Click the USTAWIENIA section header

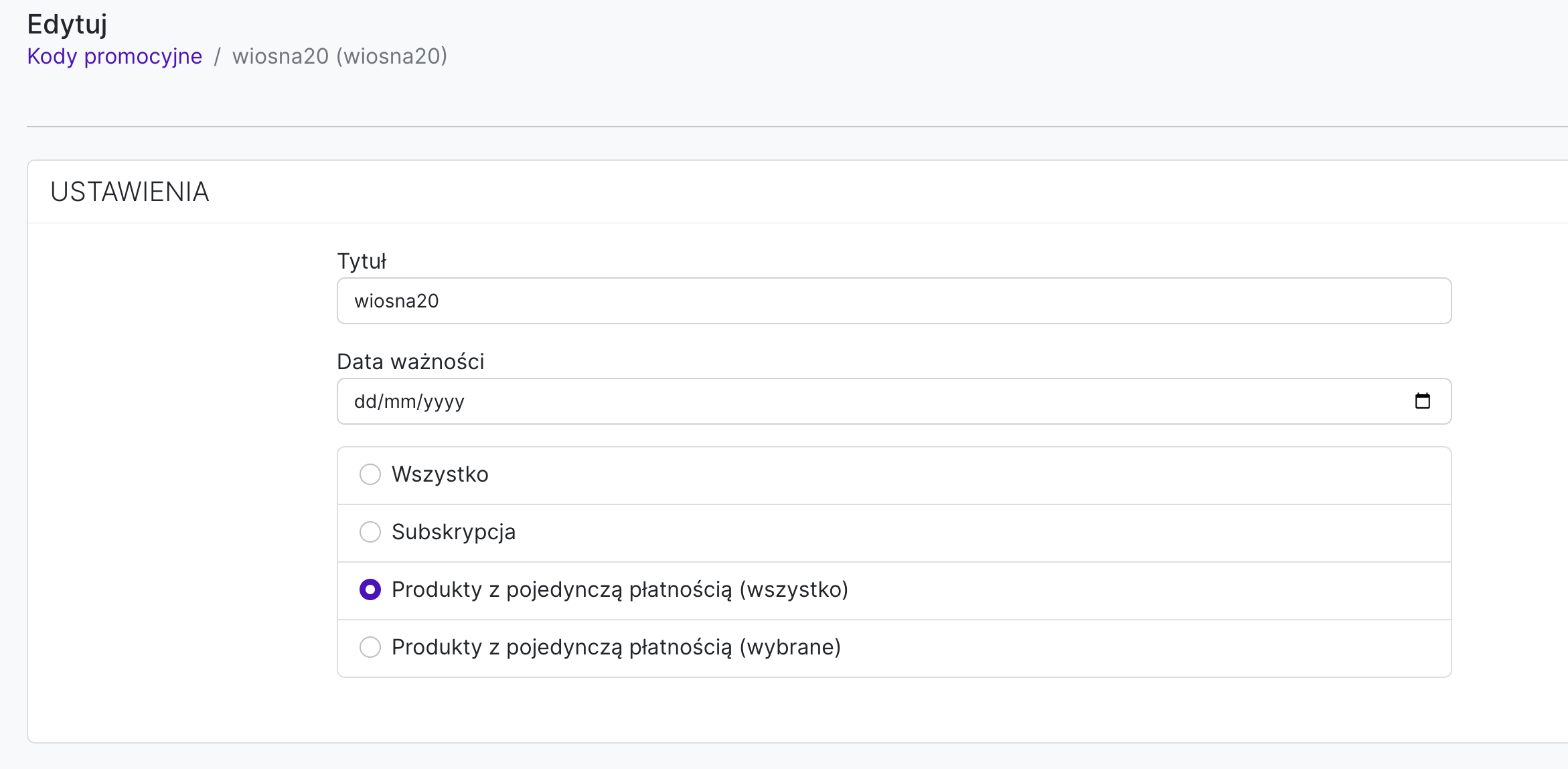[x=130, y=192]
